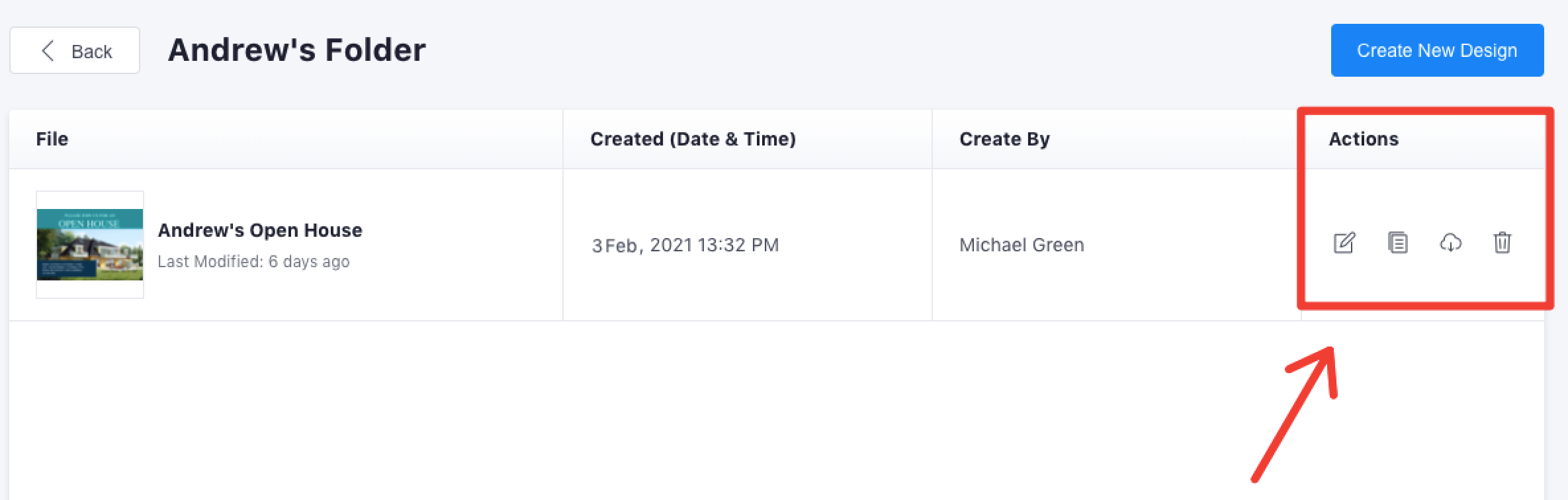
Task: Go back using the Back button
Action: click(75, 51)
